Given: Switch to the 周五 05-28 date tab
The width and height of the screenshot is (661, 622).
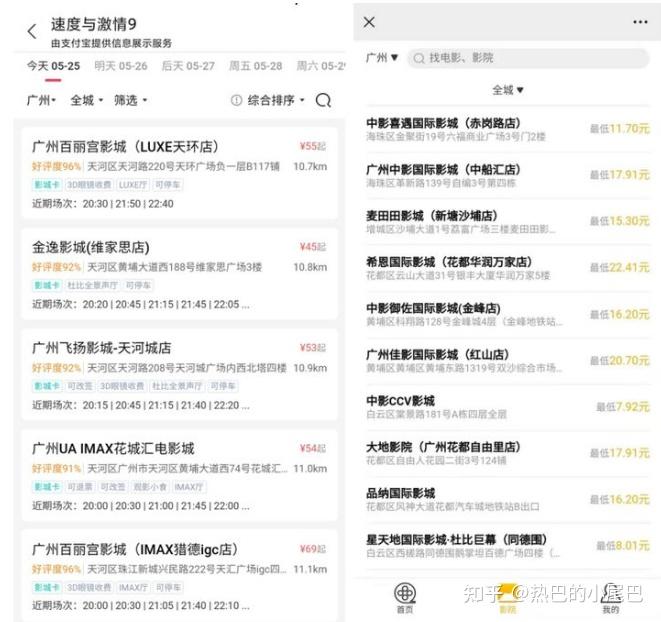Looking at the screenshot, I should 255,66.
